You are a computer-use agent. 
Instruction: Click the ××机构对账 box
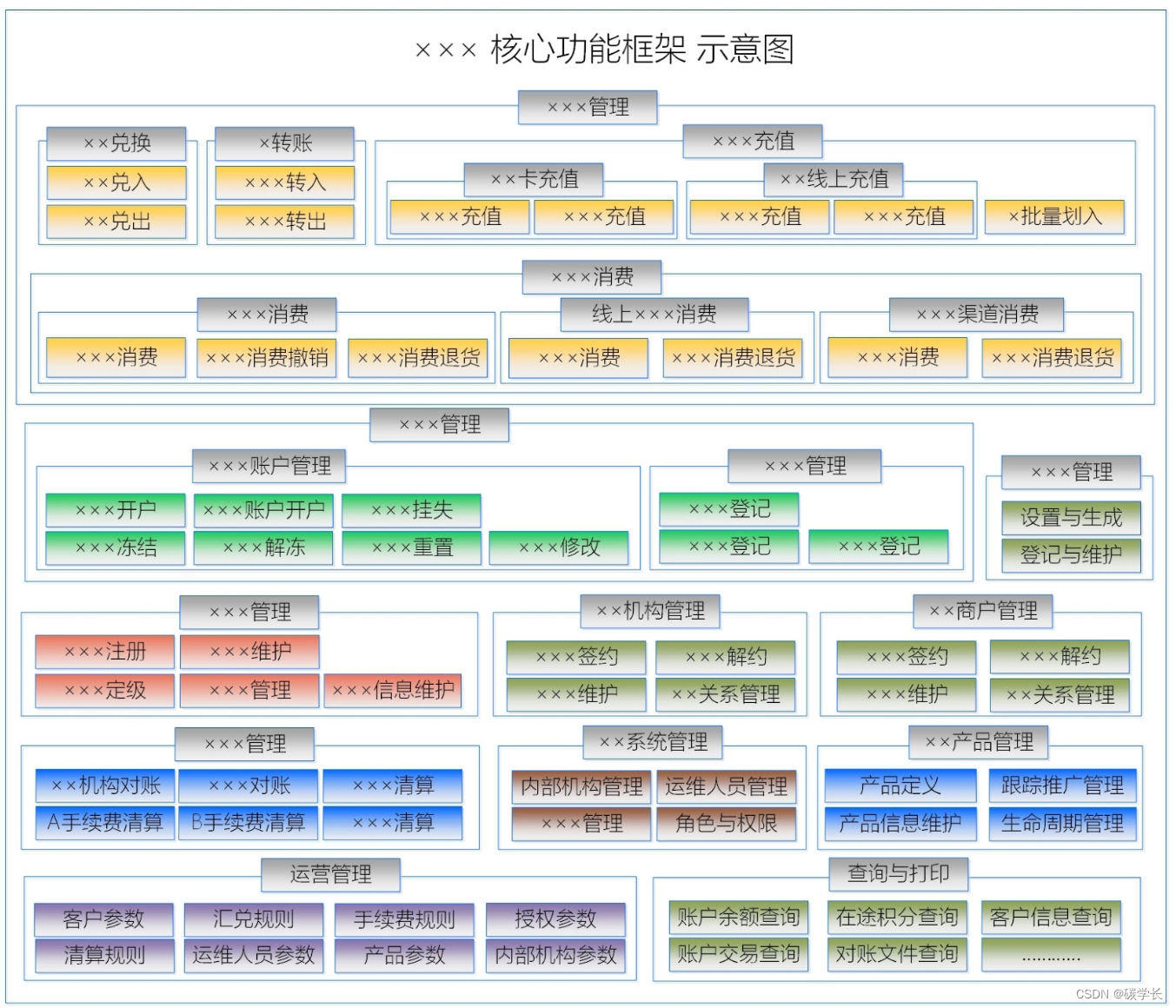[105, 786]
